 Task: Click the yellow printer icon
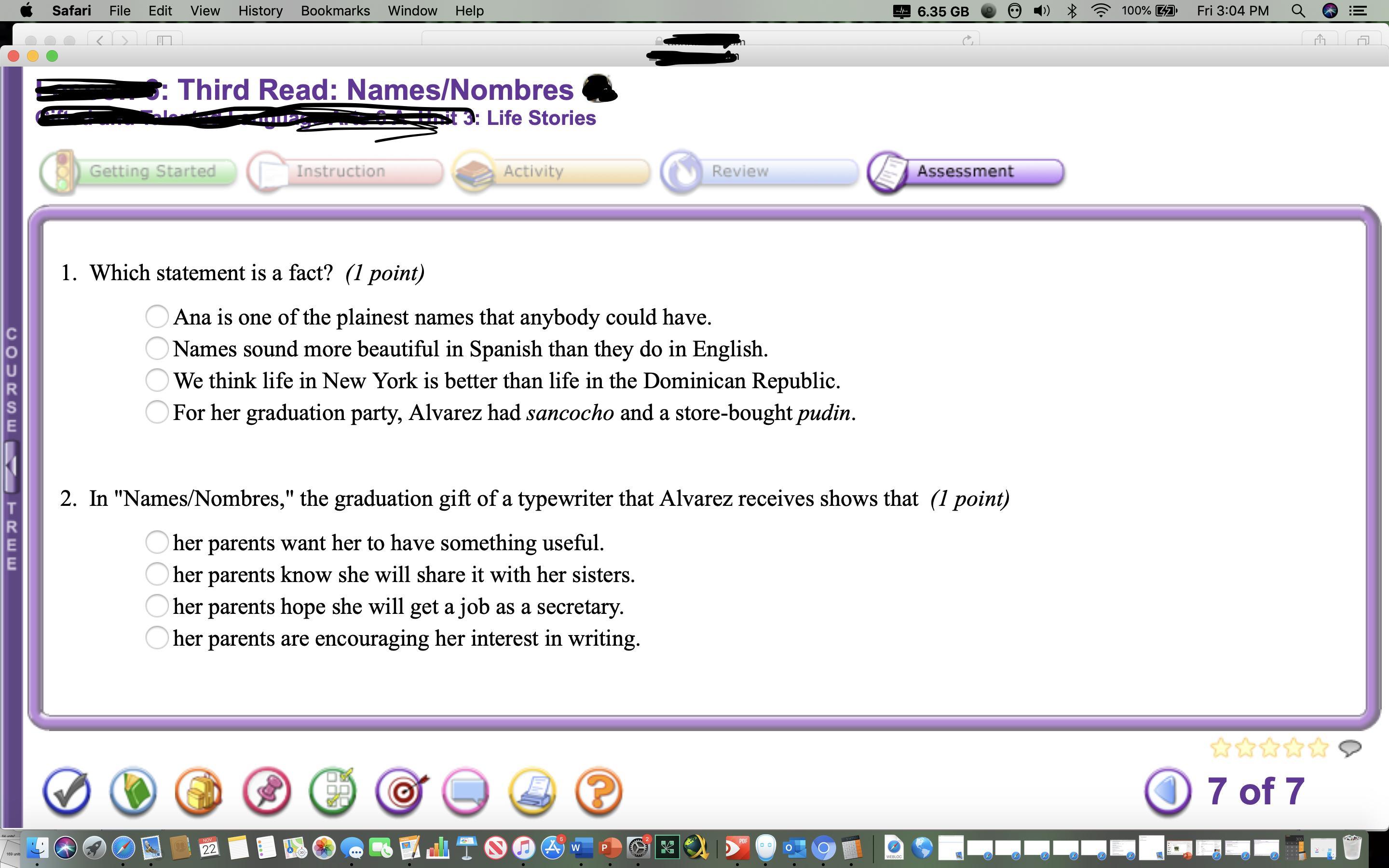[x=532, y=792]
